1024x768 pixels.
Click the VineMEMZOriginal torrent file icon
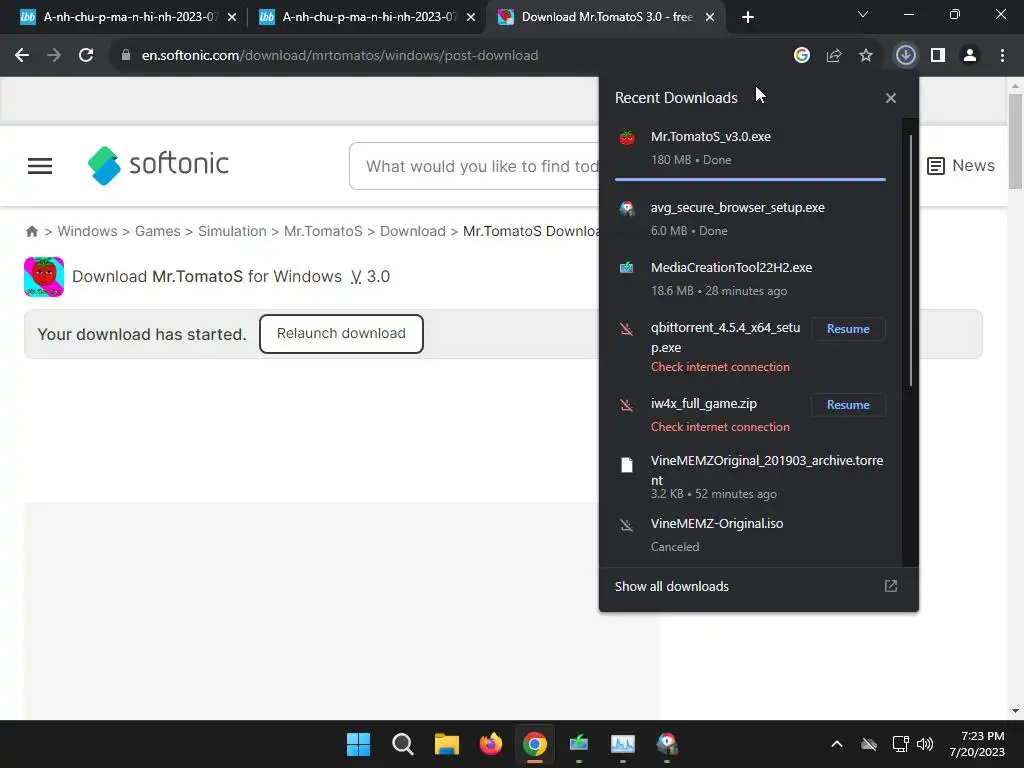tap(627, 465)
